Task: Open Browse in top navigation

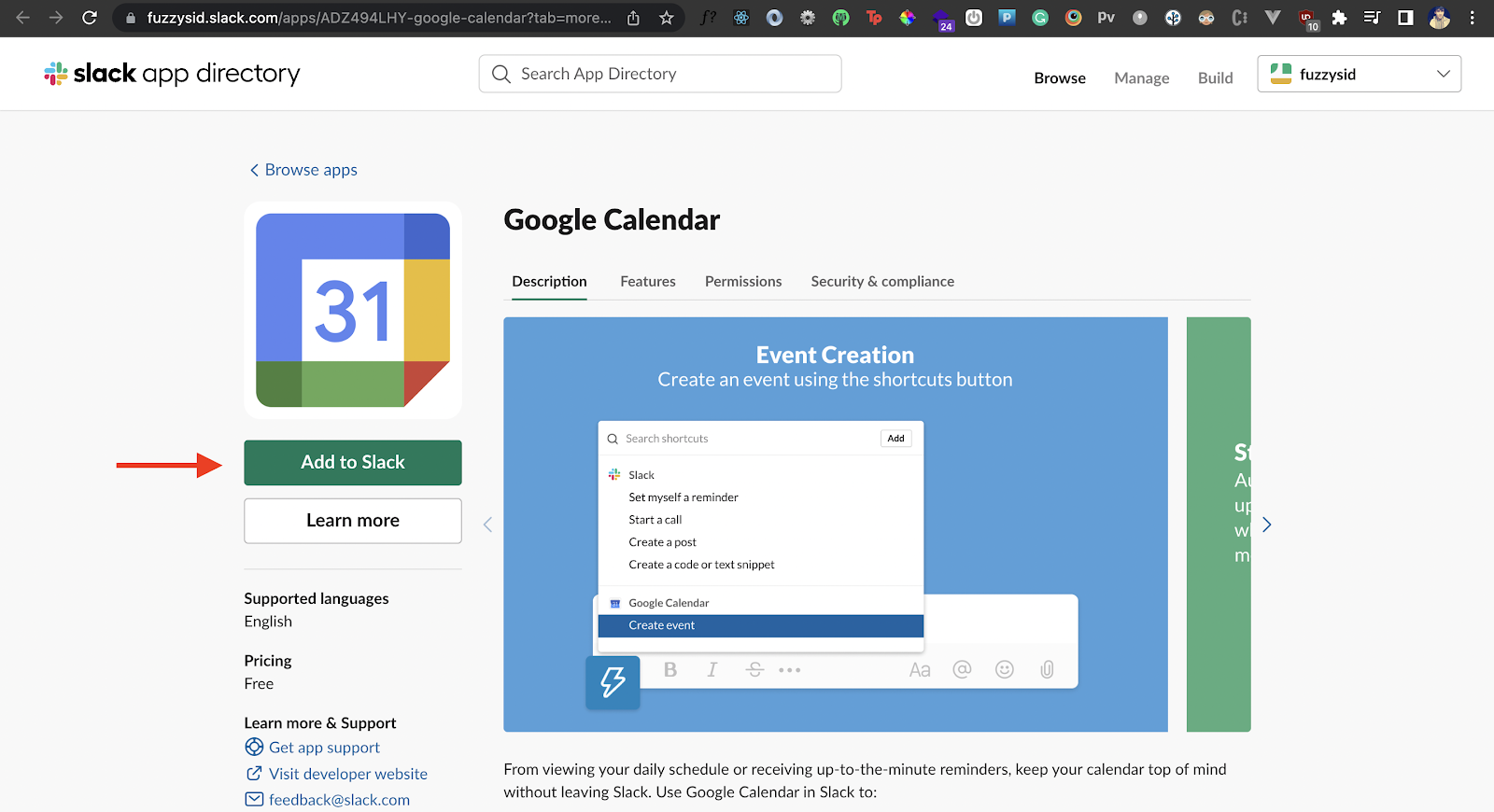Action: pyautogui.click(x=1060, y=78)
